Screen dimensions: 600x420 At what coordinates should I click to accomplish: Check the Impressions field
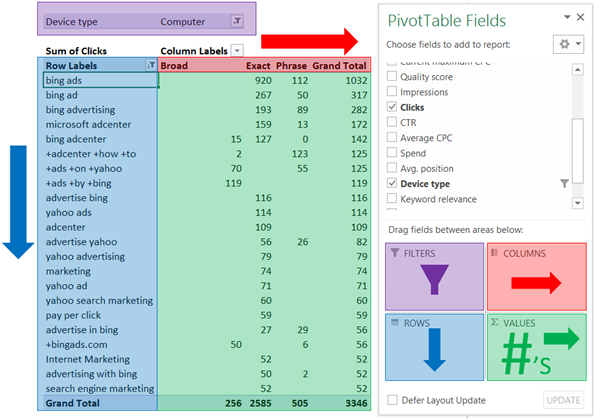point(392,91)
